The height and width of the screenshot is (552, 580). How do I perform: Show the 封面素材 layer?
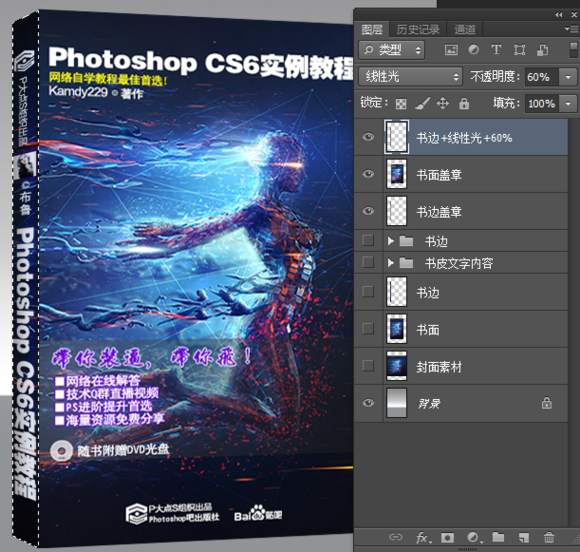368,366
